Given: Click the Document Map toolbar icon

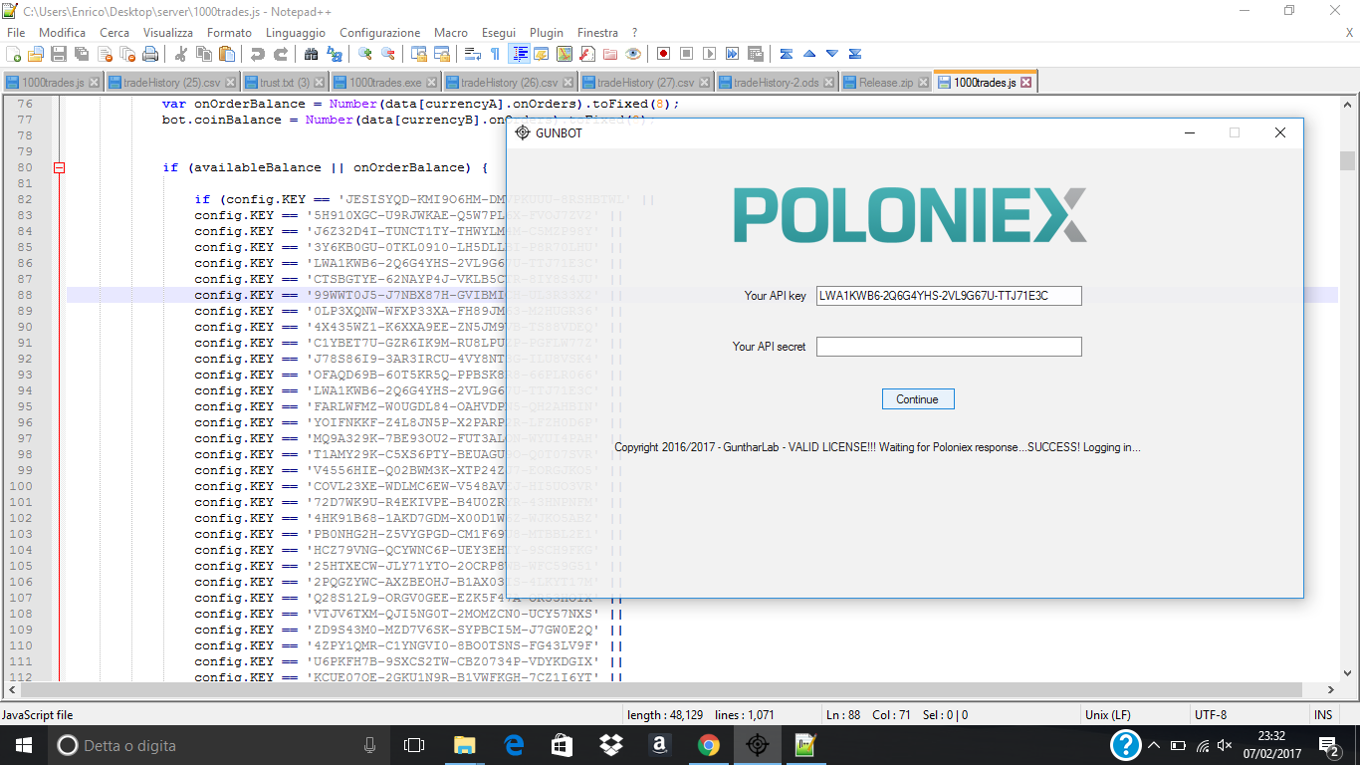Looking at the screenshot, I should click(564, 54).
